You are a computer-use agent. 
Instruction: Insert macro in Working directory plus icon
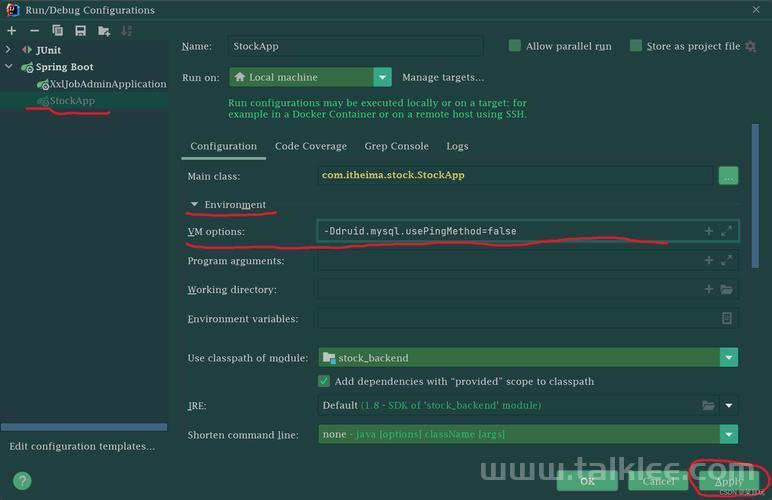pos(708,289)
